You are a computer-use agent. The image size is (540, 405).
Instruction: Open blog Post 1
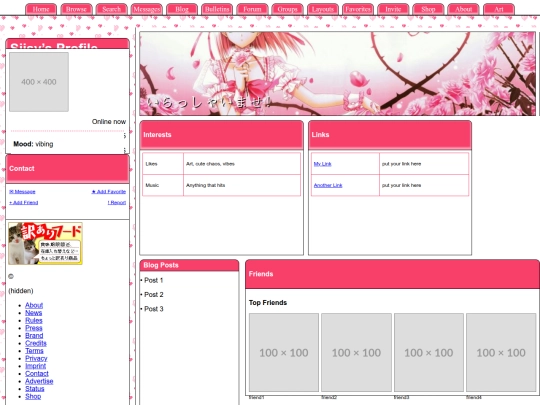coord(154,280)
